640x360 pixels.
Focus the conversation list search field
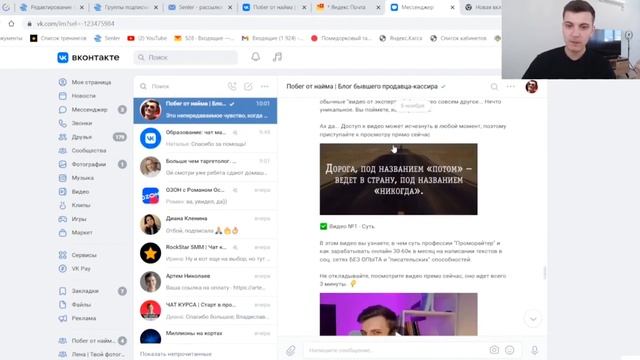pos(180,86)
